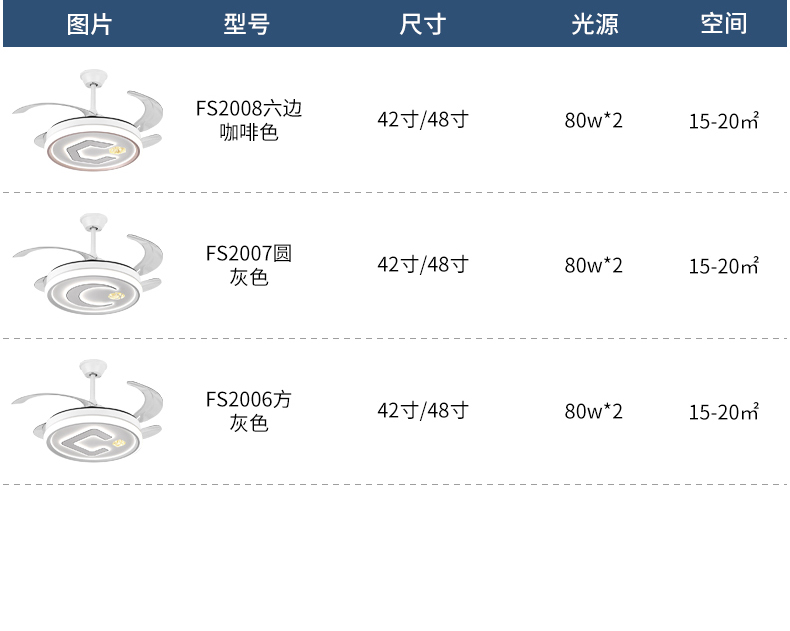Screen dimensions: 790x631
Task: Click the 15-20㎡ space value for FS2008
Action: (723, 121)
